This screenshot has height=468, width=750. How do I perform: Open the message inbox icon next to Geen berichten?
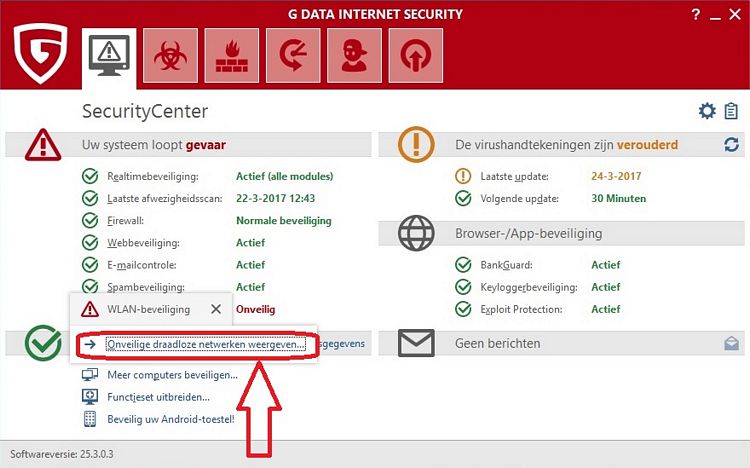(731, 343)
